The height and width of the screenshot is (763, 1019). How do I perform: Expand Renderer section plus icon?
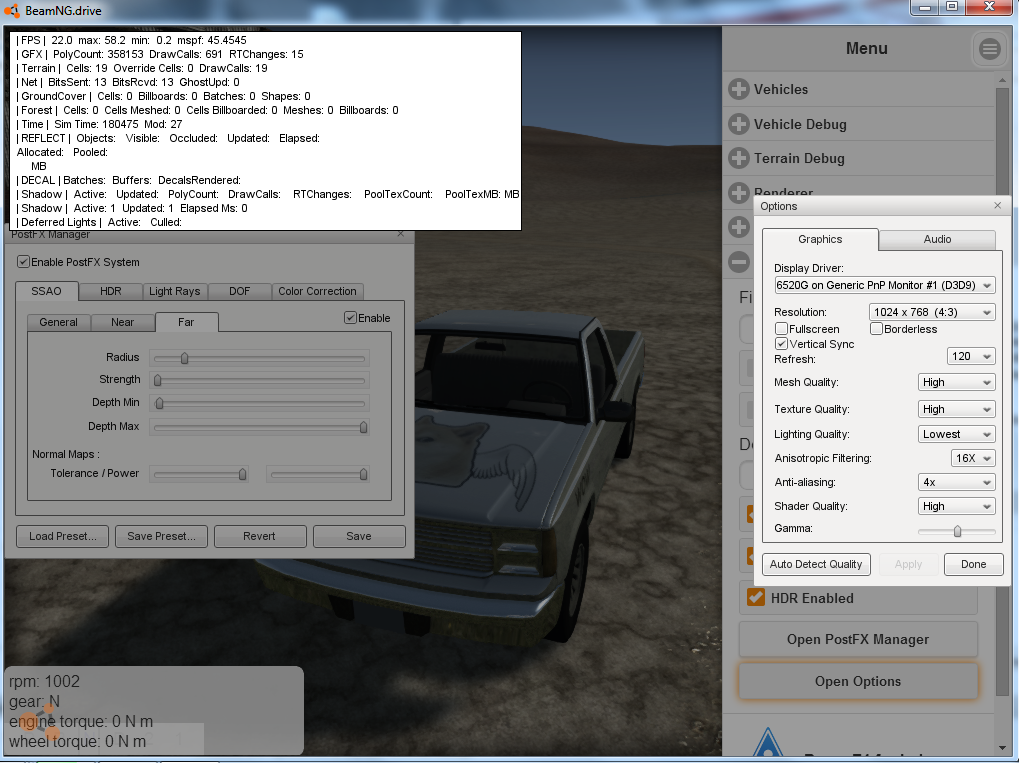[x=739, y=192]
